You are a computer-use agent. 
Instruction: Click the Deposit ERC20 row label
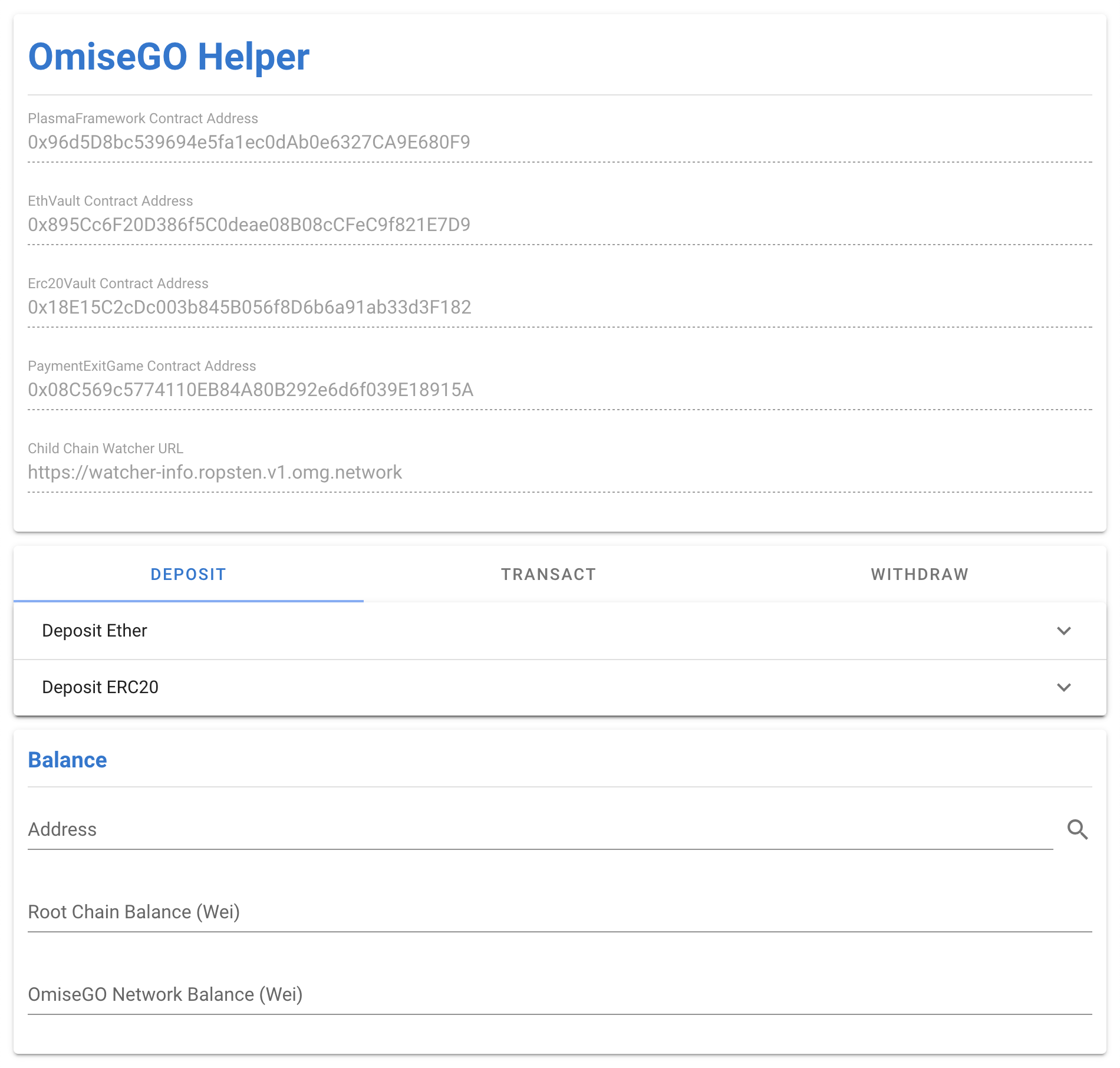click(x=100, y=687)
